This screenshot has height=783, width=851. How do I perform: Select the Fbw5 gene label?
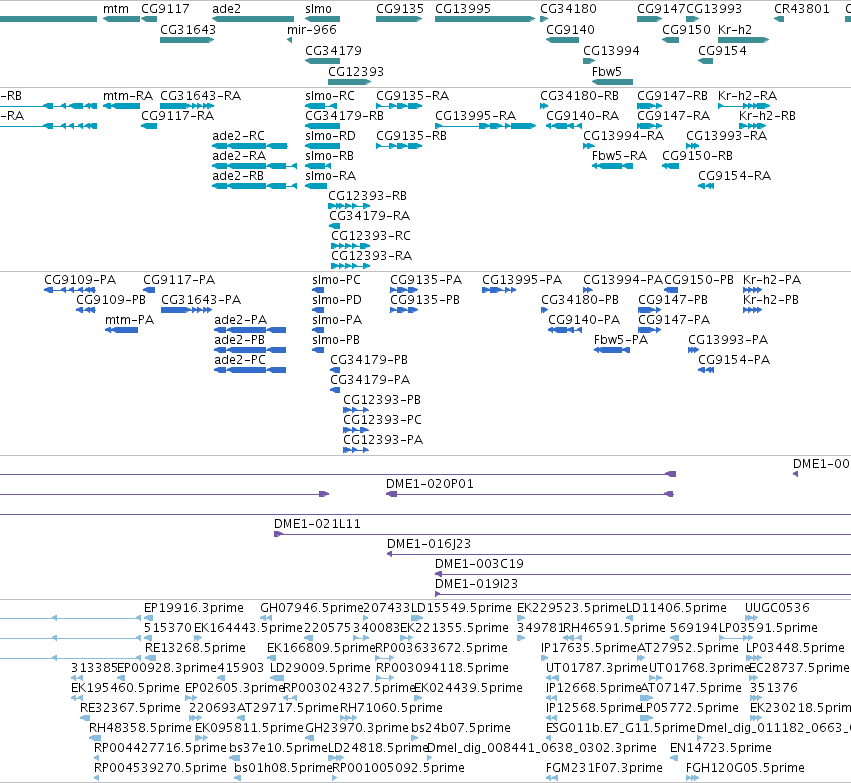[x=606, y=72]
